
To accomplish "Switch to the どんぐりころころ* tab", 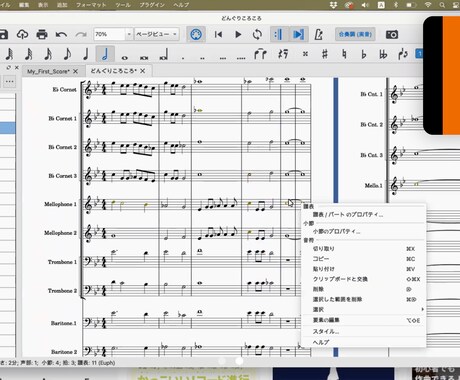I will tap(113, 71).
